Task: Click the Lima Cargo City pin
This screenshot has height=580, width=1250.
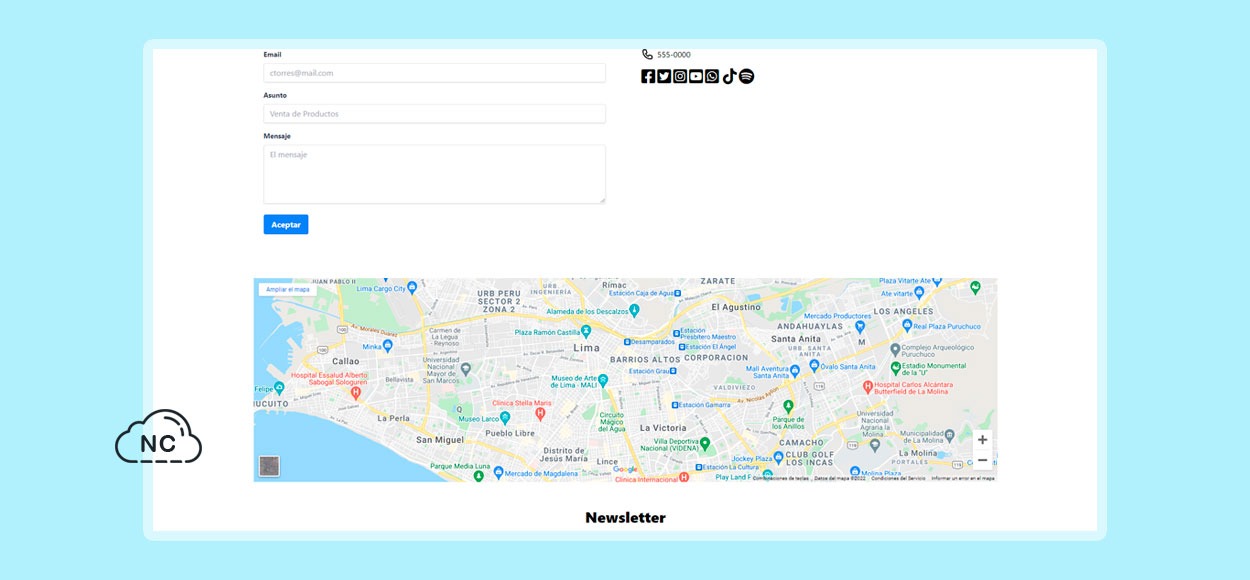Action: pos(412,288)
